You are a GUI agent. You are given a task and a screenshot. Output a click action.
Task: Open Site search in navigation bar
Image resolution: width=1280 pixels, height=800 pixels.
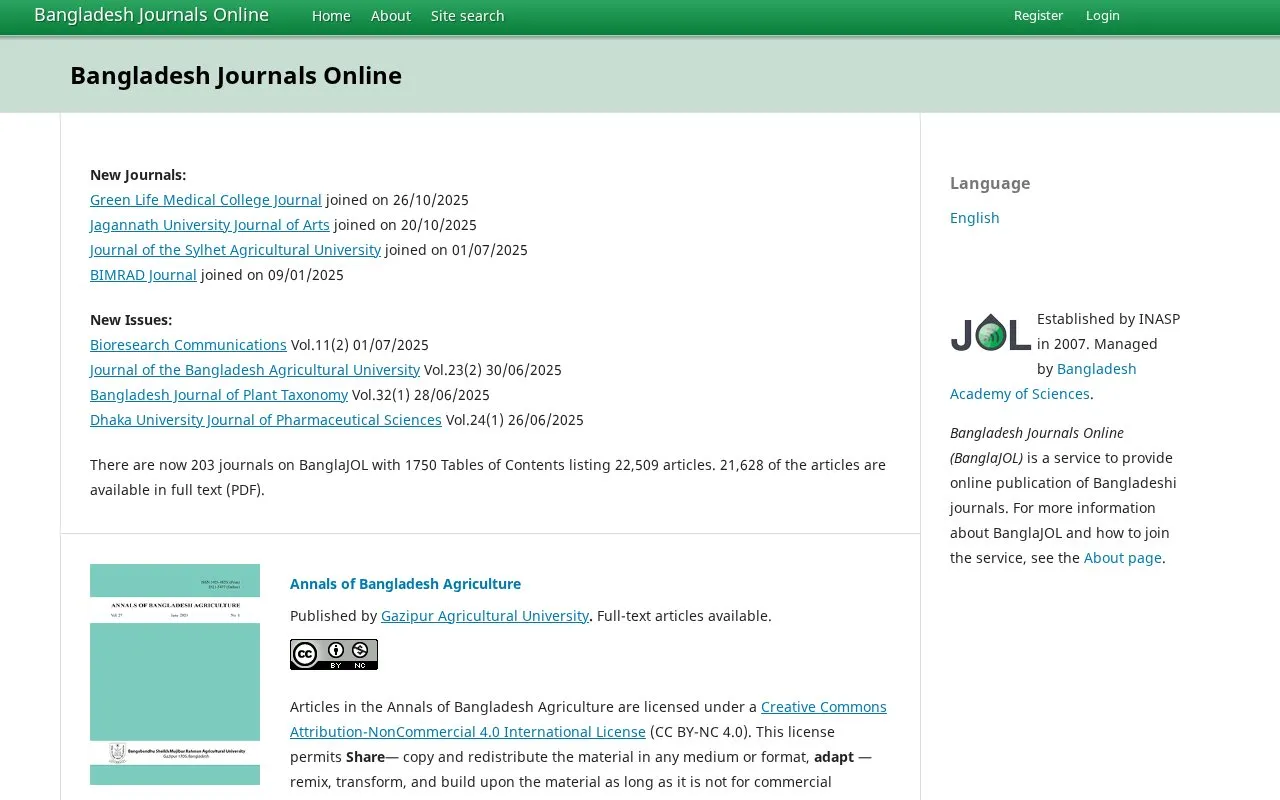tap(467, 15)
